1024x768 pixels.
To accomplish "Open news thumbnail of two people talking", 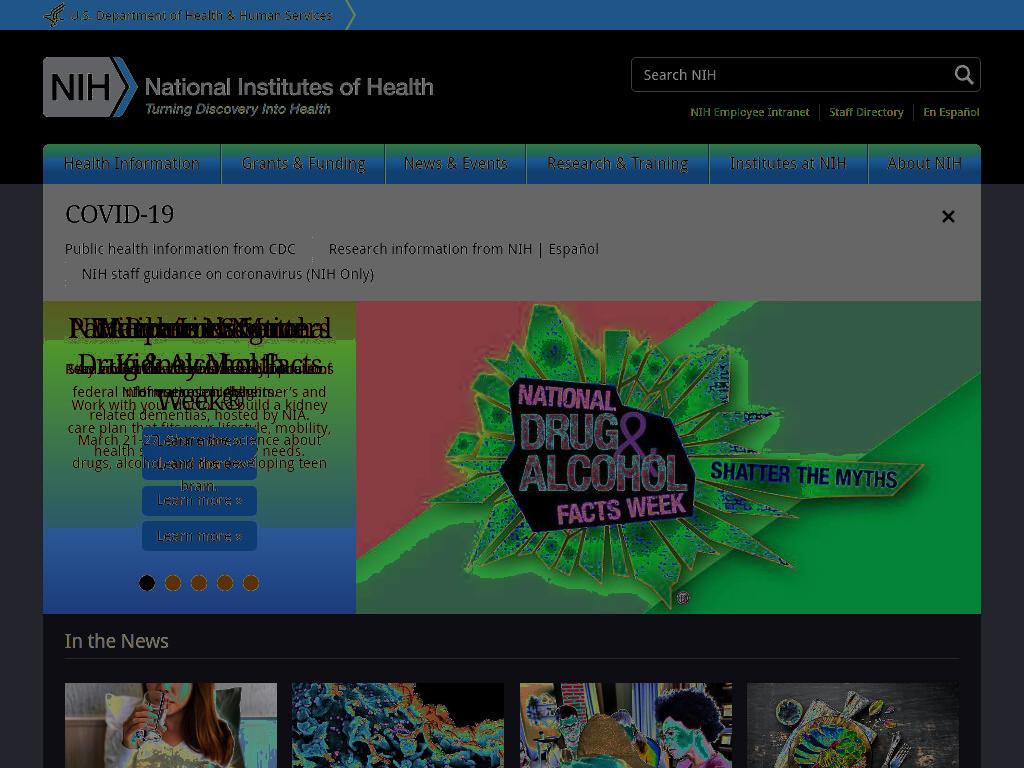I will click(626, 726).
